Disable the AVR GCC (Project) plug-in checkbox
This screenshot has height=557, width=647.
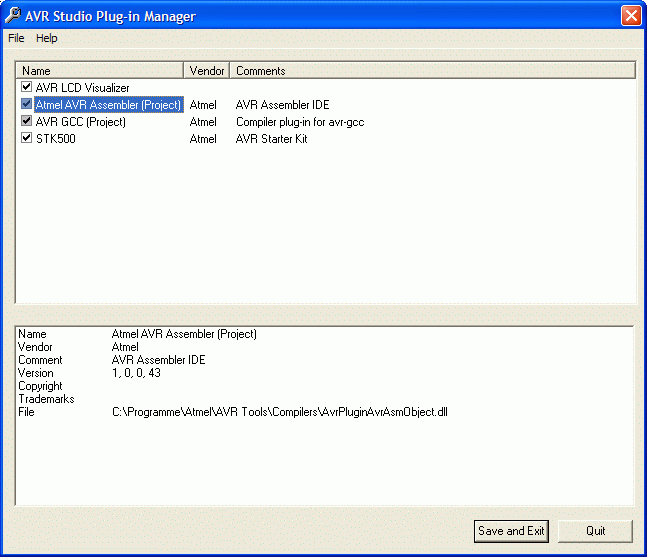[26, 121]
